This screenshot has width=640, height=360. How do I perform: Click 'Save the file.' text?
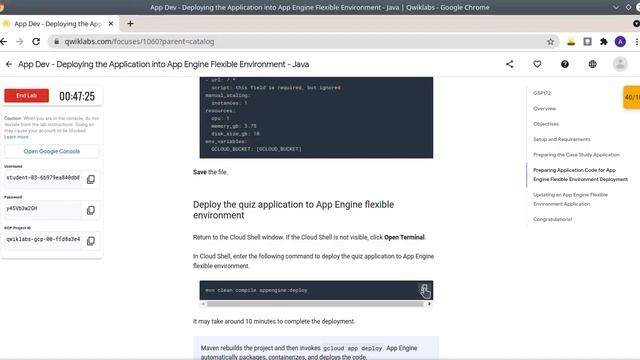click(210, 172)
